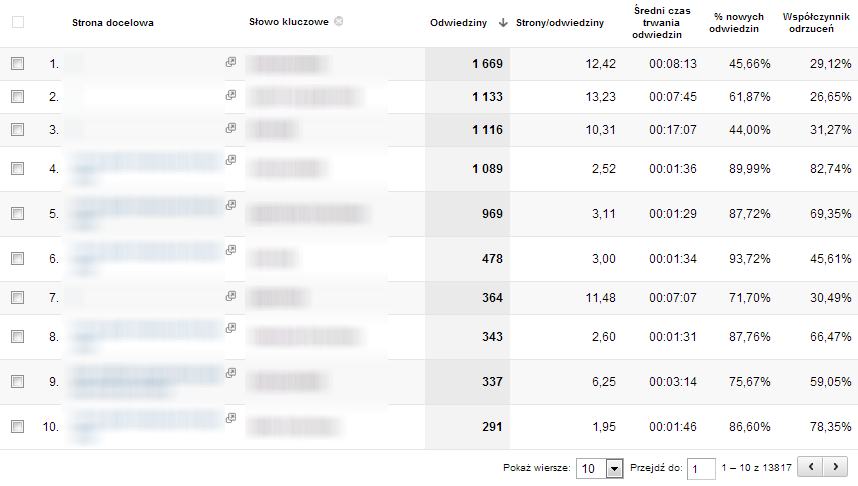Check the checkbox for row 4
This screenshot has height=486, width=858.
point(17,169)
